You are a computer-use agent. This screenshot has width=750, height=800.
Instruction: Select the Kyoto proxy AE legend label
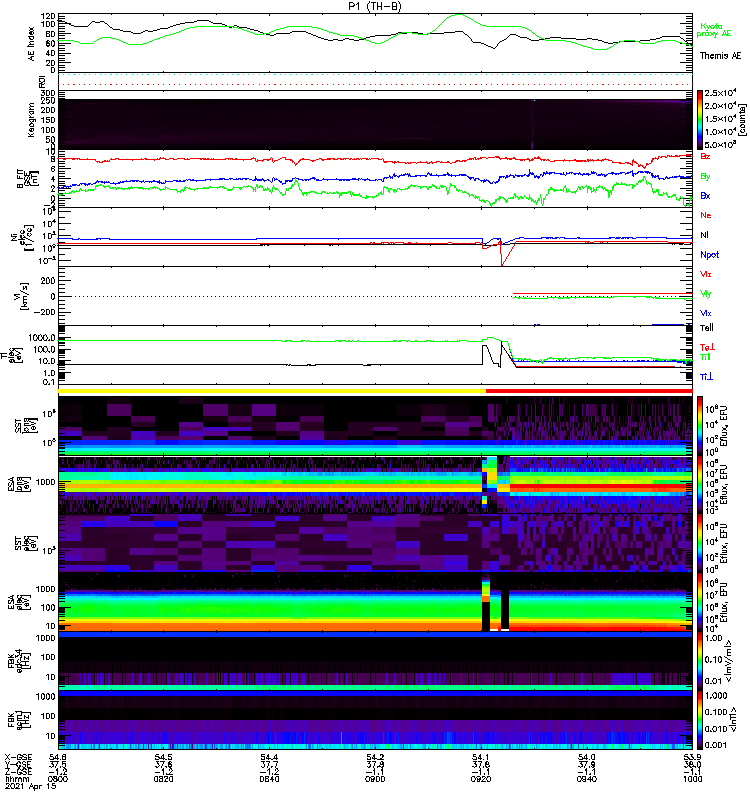[x=713, y=30]
